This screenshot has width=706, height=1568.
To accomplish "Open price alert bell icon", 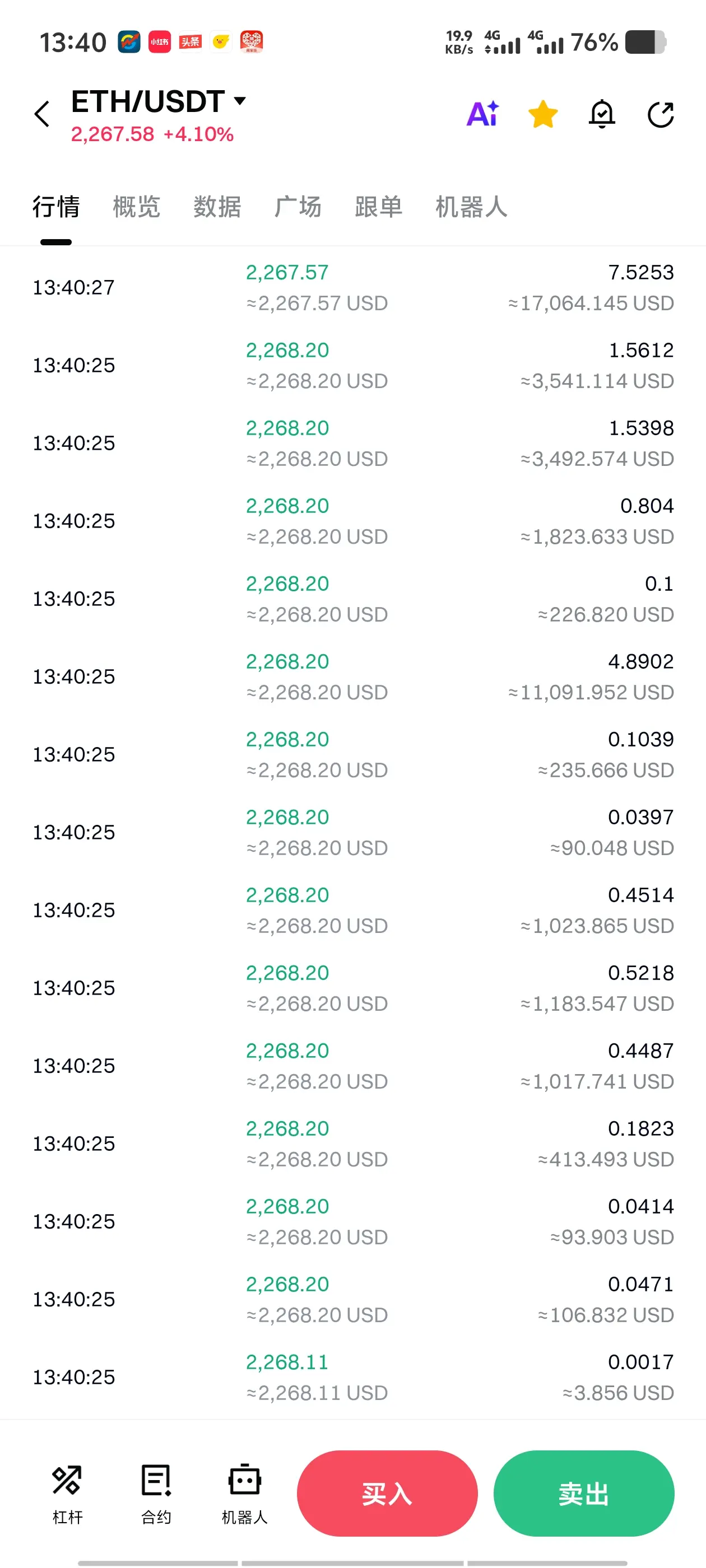I will (601, 114).
